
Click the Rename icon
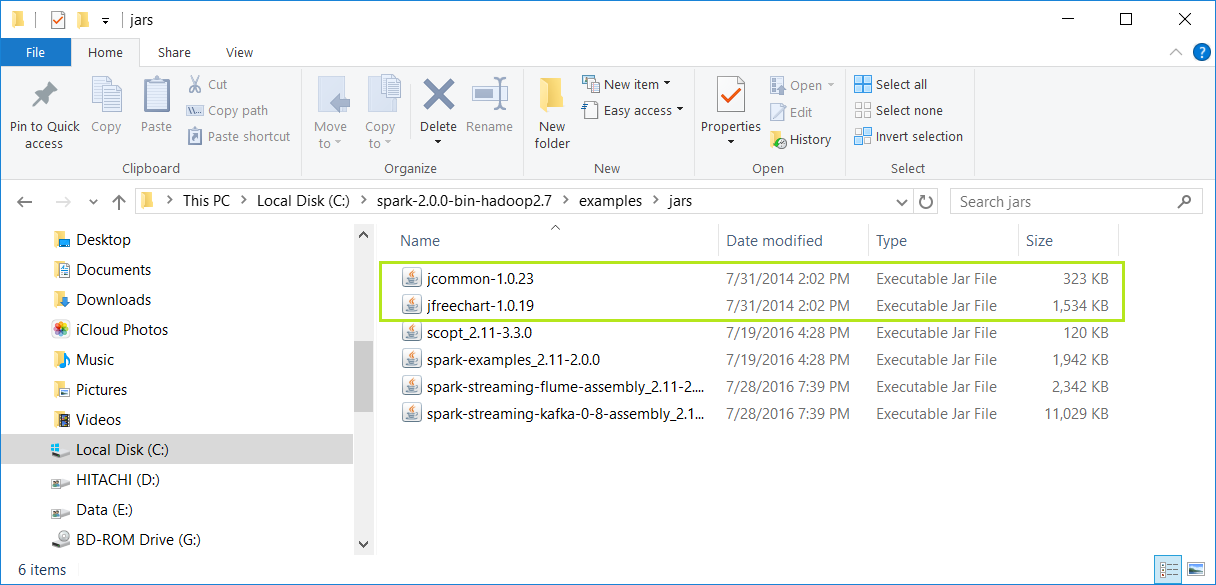[490, 96]
